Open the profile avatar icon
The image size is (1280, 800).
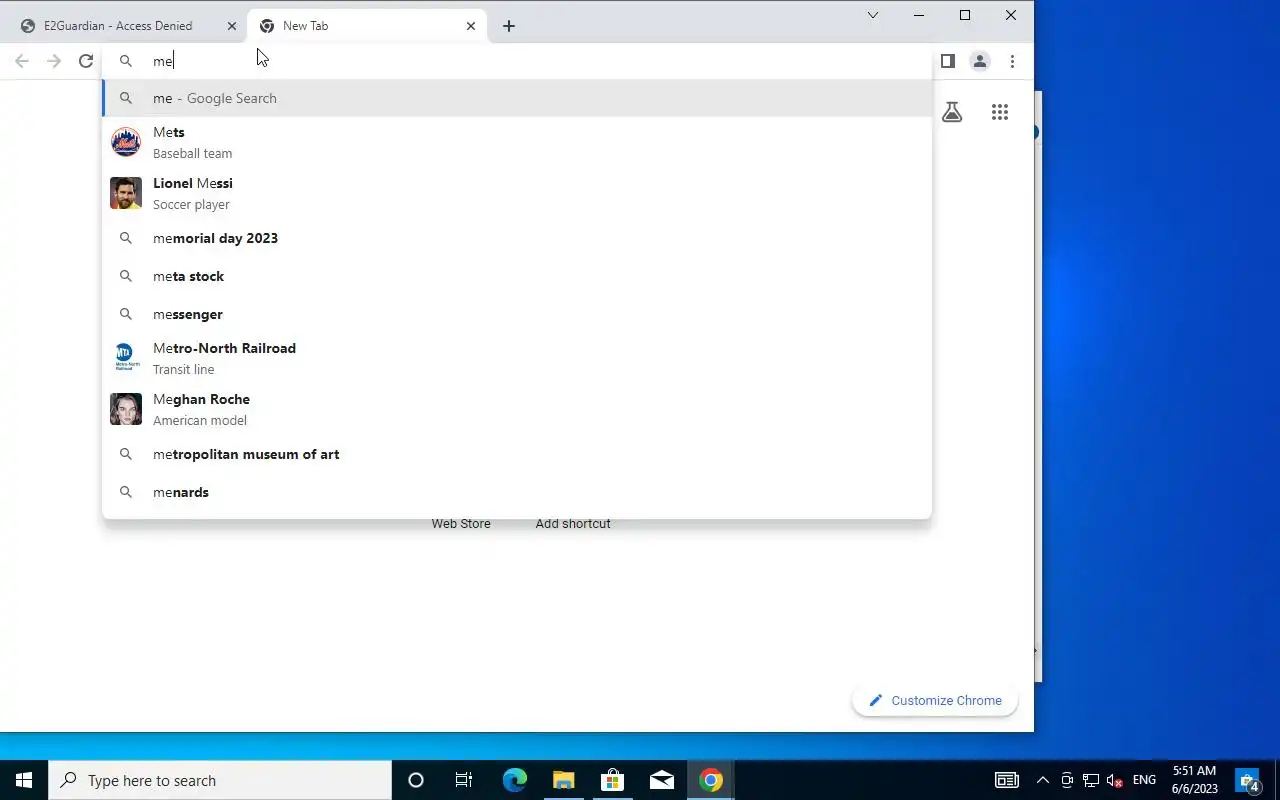(x=980, y=61)
